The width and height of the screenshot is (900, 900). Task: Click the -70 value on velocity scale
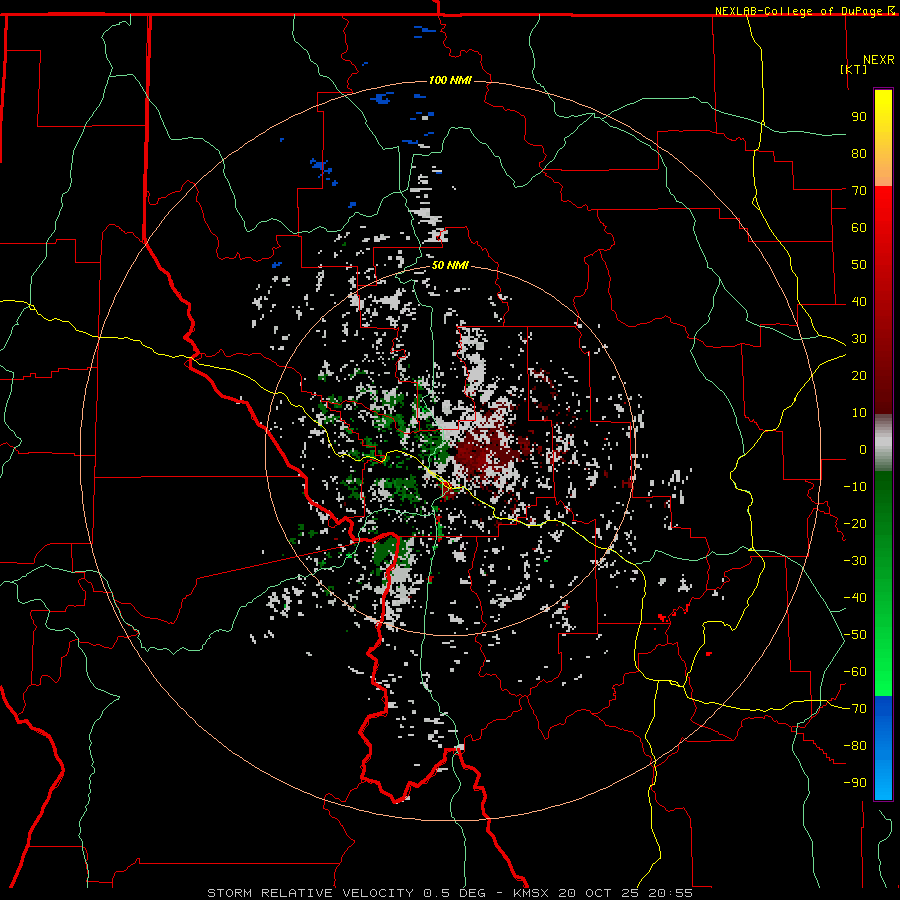pyautogui.click(x=855, y=709)
